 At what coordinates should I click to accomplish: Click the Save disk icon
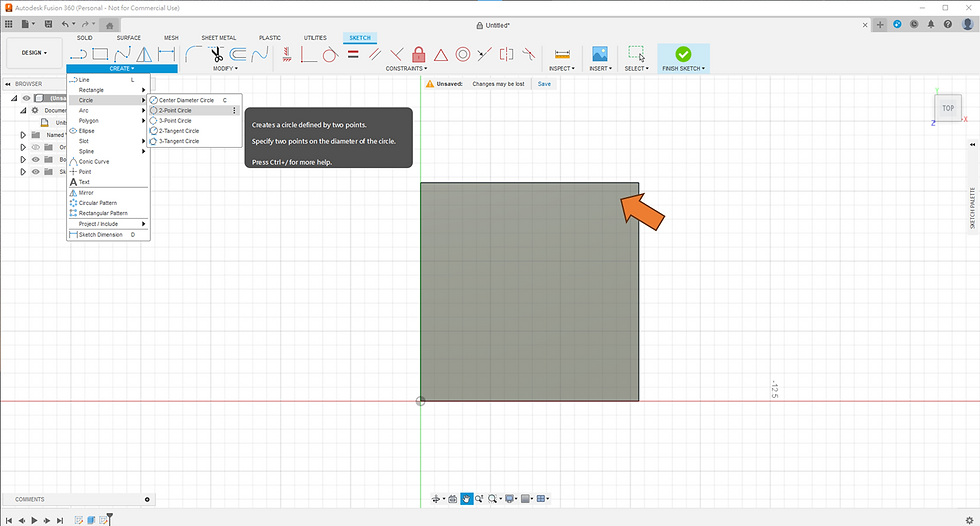coord(48,24)
